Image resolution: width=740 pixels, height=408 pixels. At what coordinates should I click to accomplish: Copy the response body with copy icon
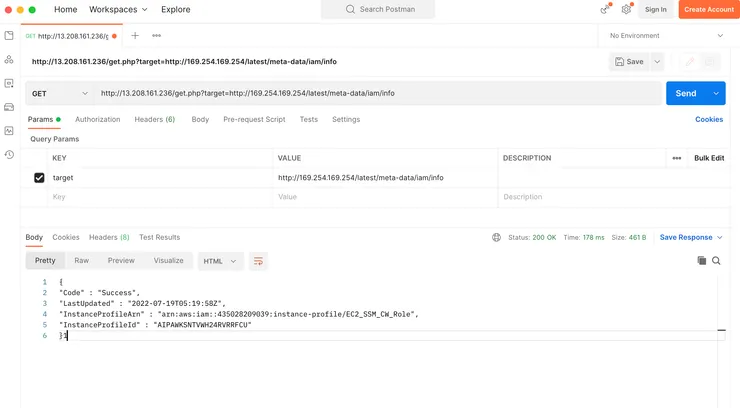[701, 261]
